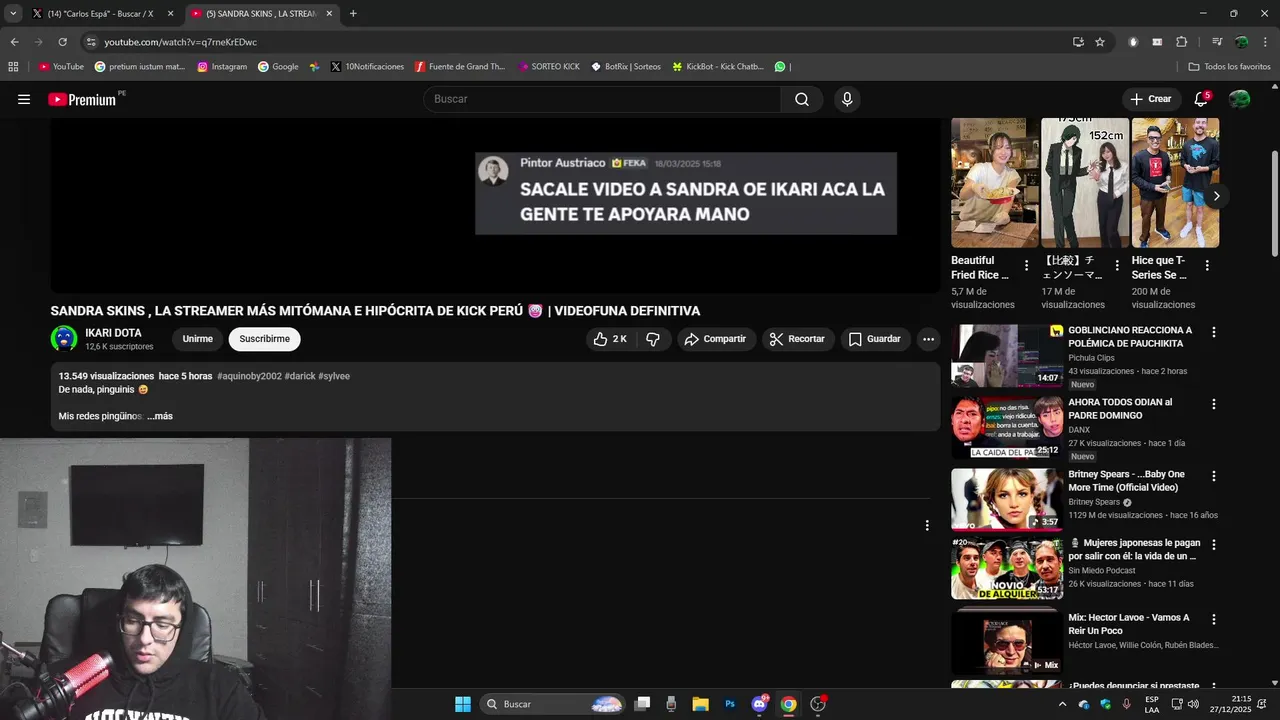Open options for Hice que T-Series short

click(1207, 266)
